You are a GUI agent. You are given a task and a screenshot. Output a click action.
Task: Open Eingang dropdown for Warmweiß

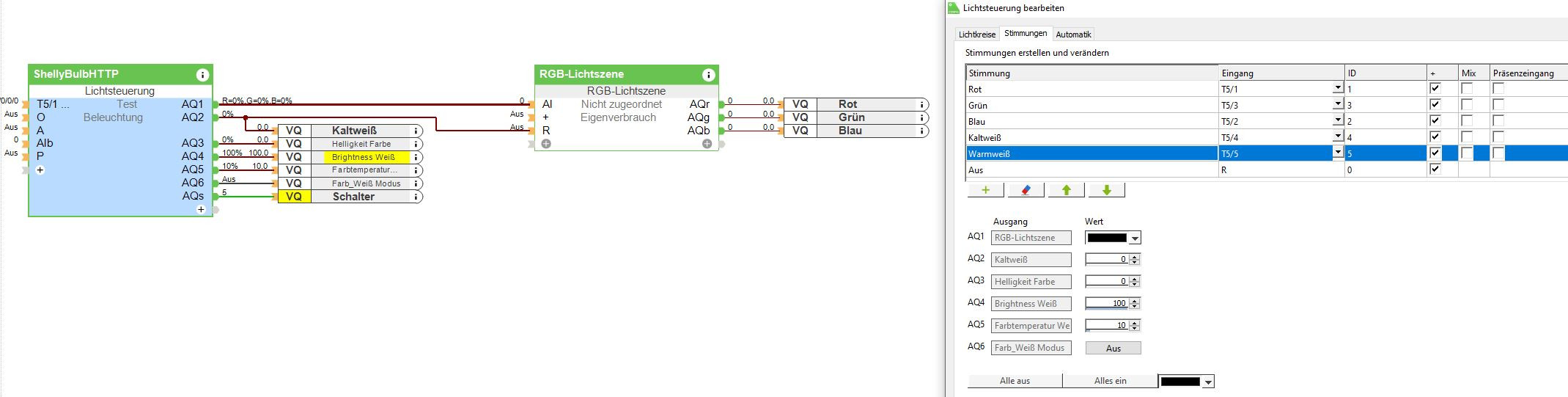[1338, 153]
